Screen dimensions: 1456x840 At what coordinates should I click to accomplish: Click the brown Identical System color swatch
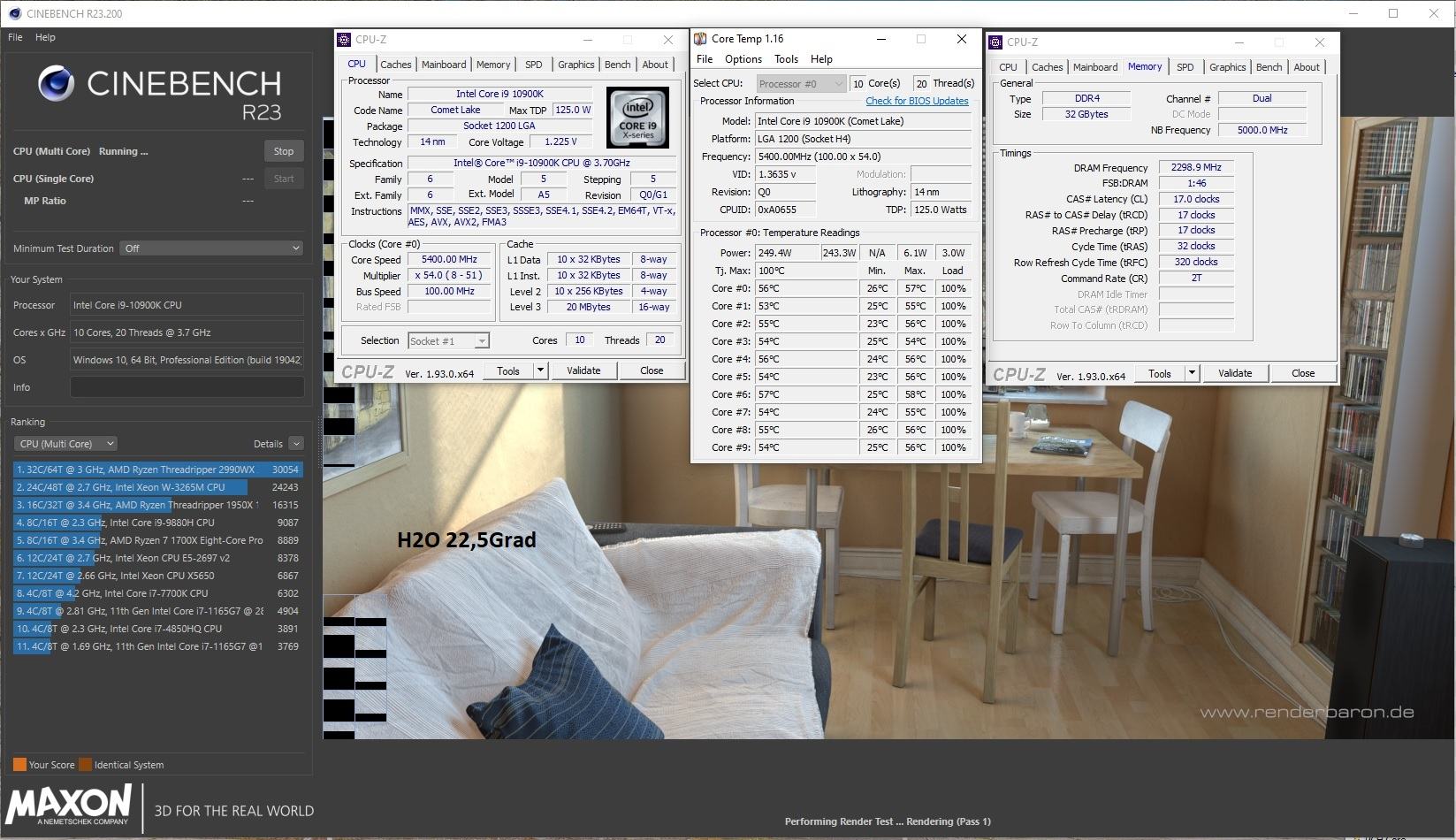(x=85, y=765)
